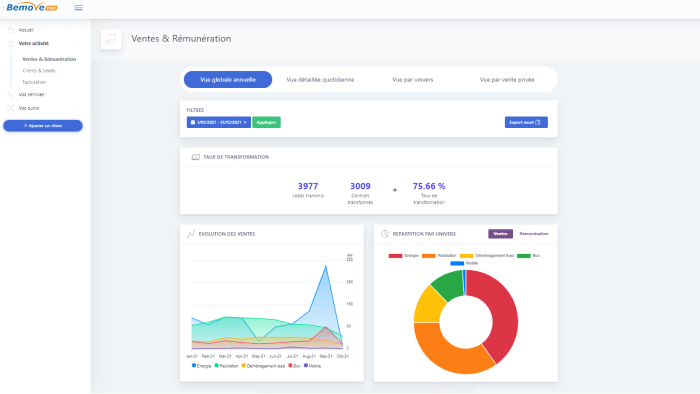Click the calendar icon in the date filter

(x=193, y=122)
